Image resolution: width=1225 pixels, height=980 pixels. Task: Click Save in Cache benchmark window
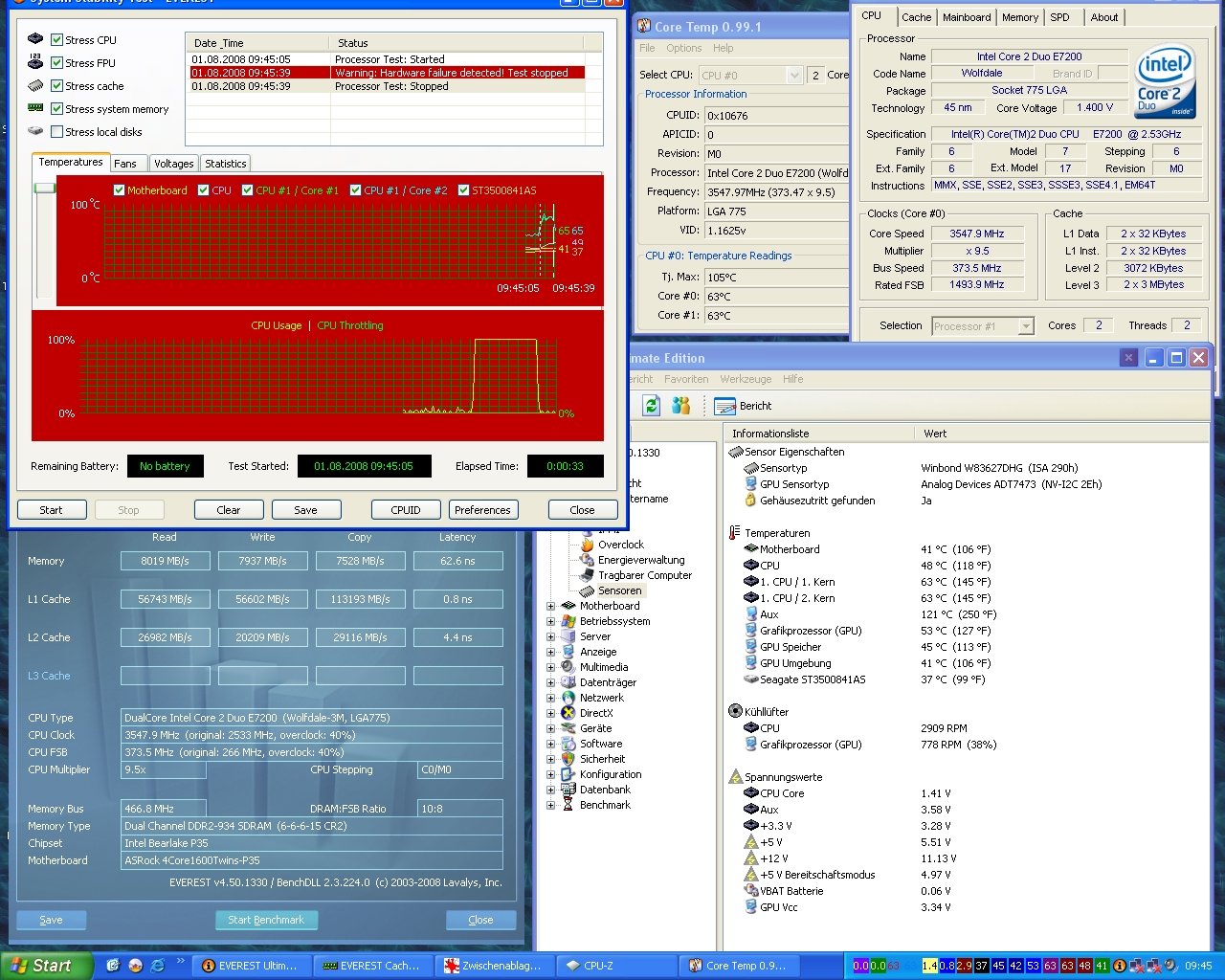52,920
